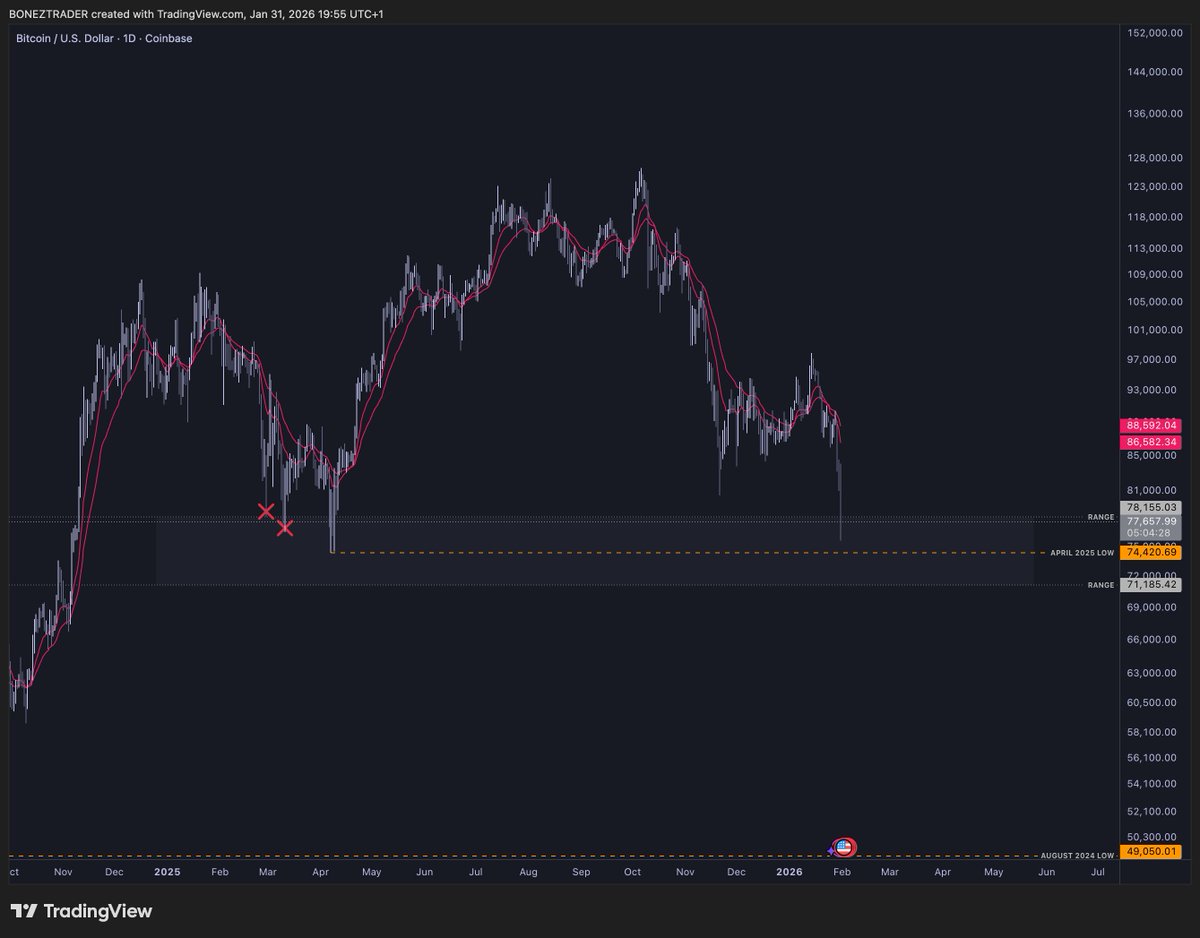Select the lower red X drawing mark
The height and width of the screenshot is (938, 1200).
(x=286, y=528)
